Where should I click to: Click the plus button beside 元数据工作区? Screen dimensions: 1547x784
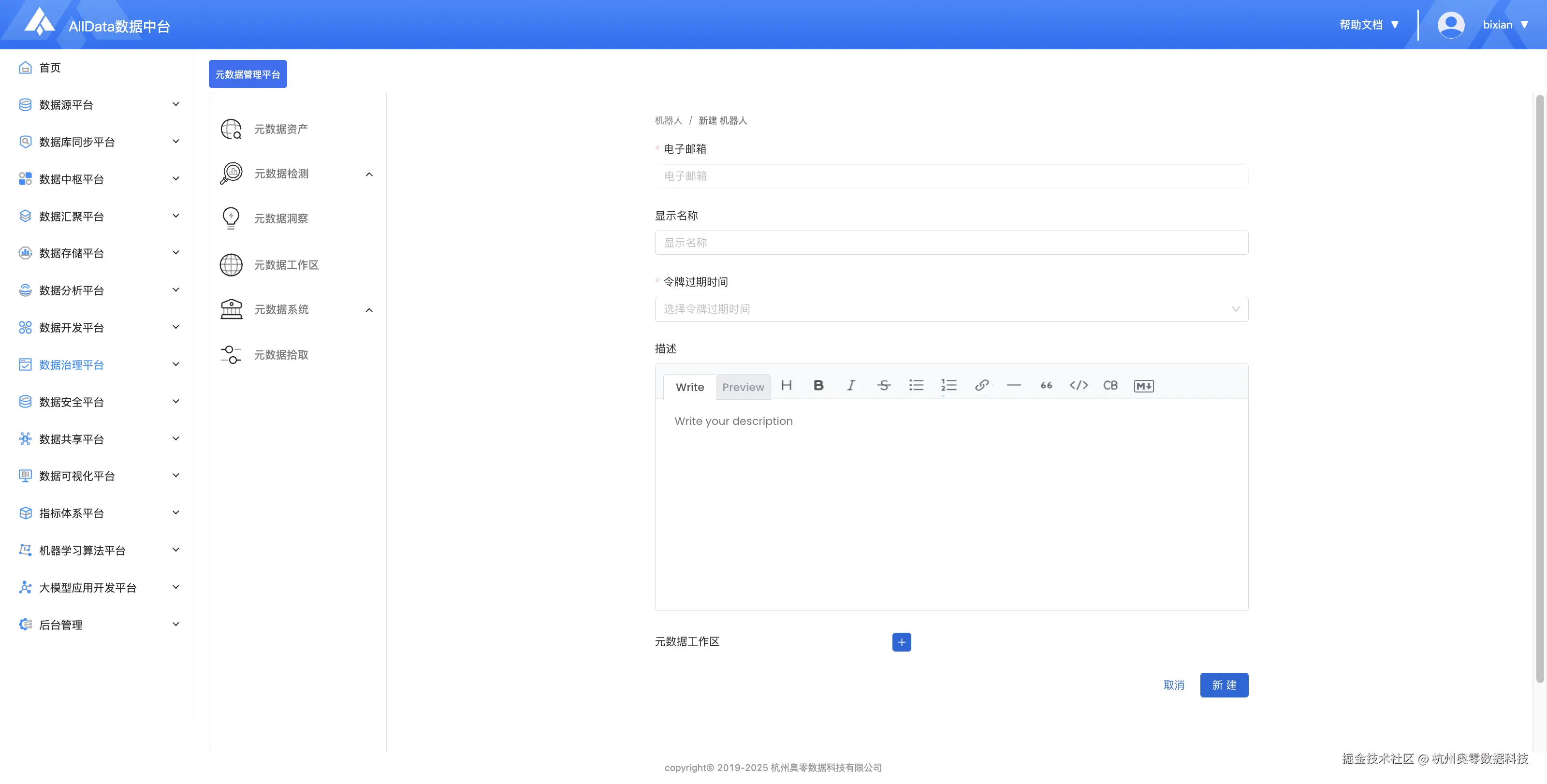901,642
